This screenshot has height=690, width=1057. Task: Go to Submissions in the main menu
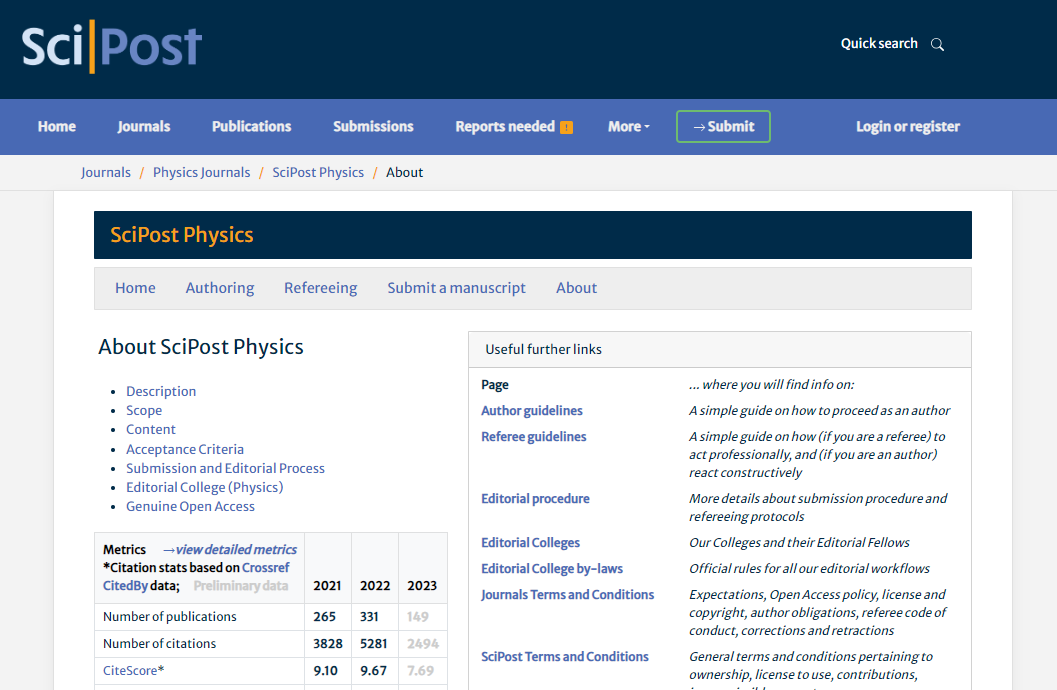click(373, 127)
